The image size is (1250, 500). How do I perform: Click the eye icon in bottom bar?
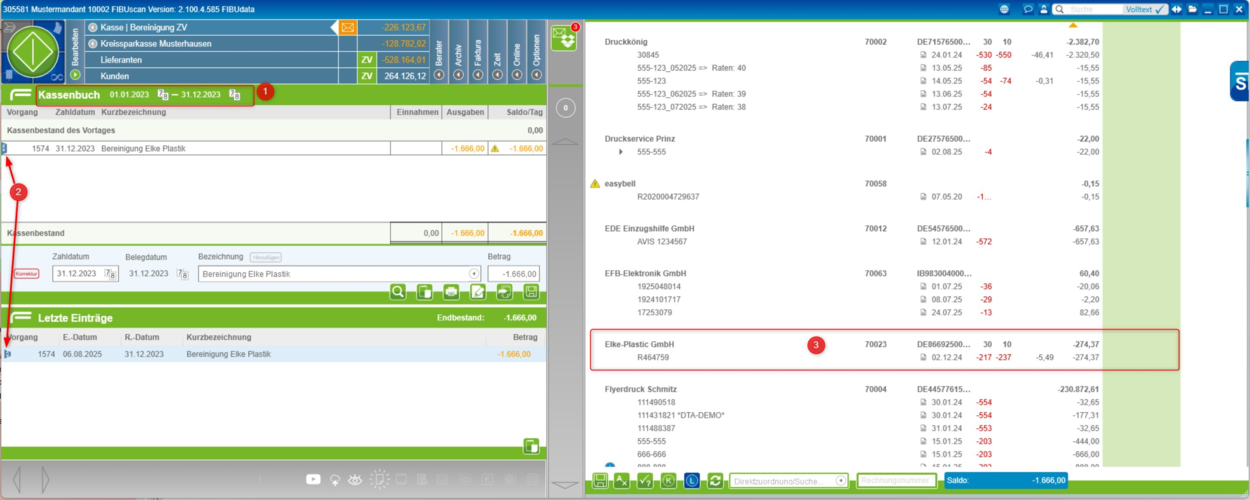[x=357, y=480]
